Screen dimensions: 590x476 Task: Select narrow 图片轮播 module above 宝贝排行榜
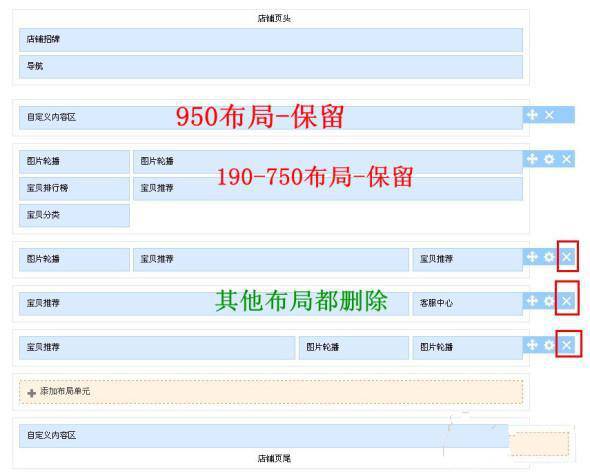click(75, 162)
